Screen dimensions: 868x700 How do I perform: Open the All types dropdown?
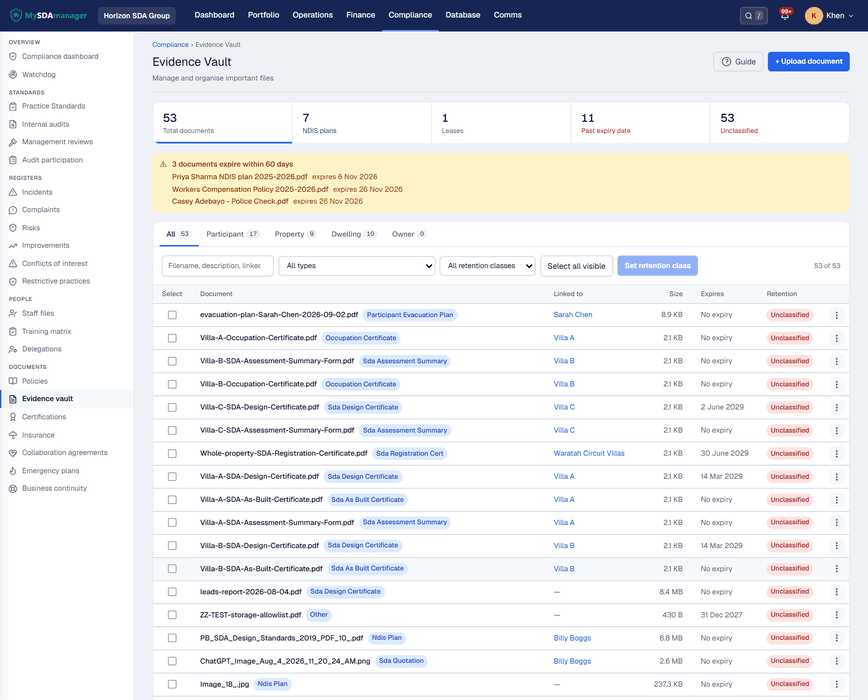[357, 266]
